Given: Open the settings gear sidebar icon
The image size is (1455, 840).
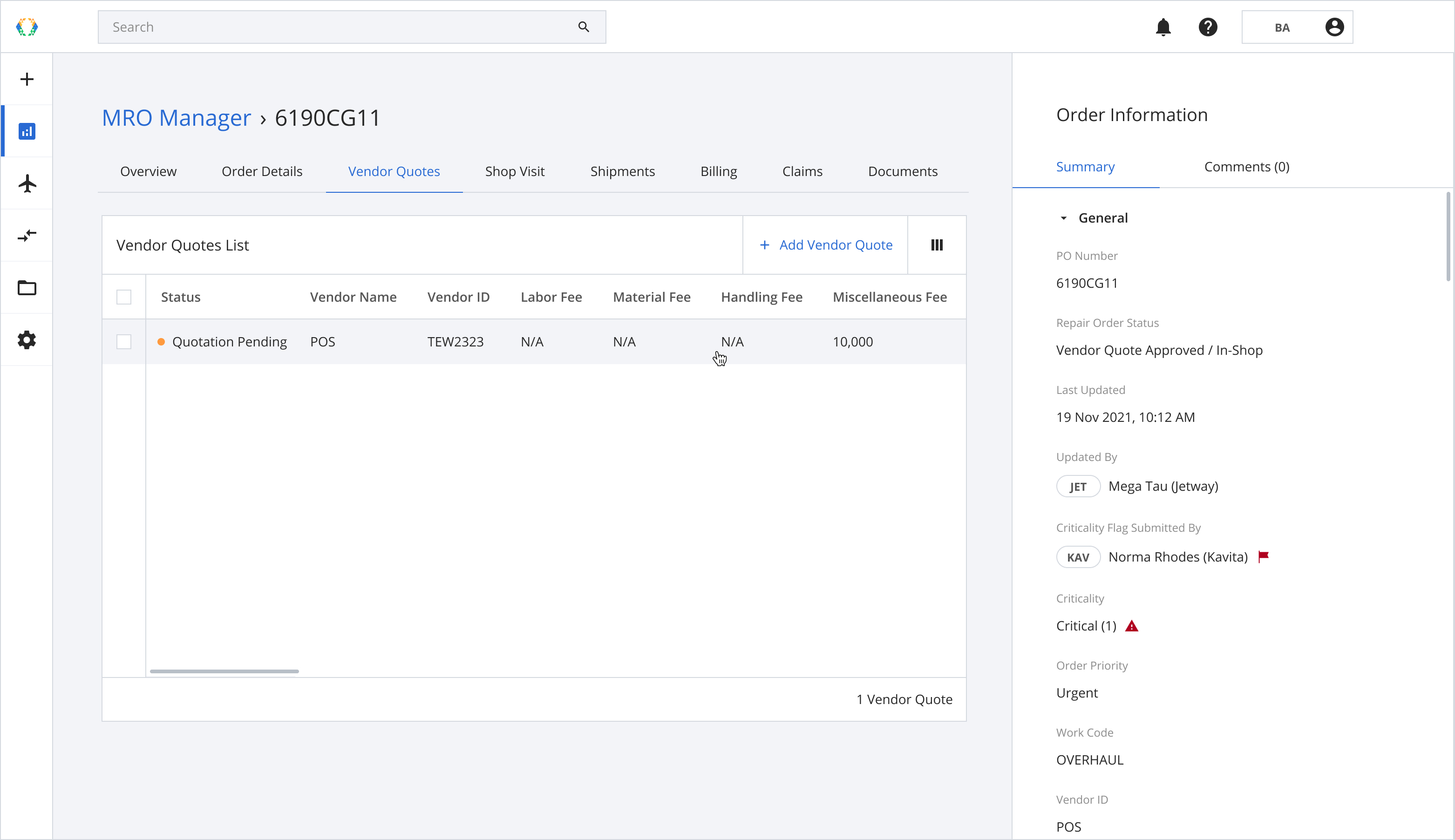Looking at the screenshot, I should [27, 340].
